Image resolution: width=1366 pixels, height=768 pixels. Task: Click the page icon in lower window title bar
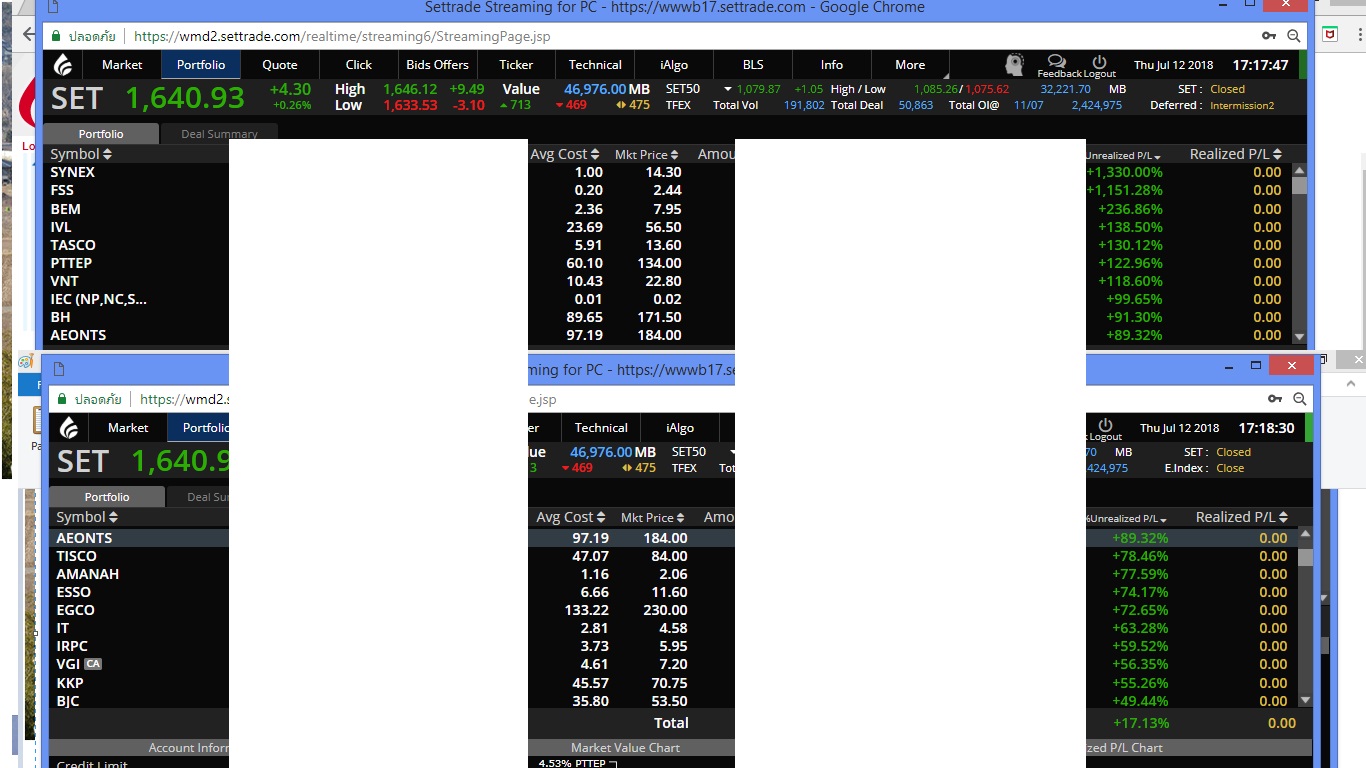coord(59,369)
